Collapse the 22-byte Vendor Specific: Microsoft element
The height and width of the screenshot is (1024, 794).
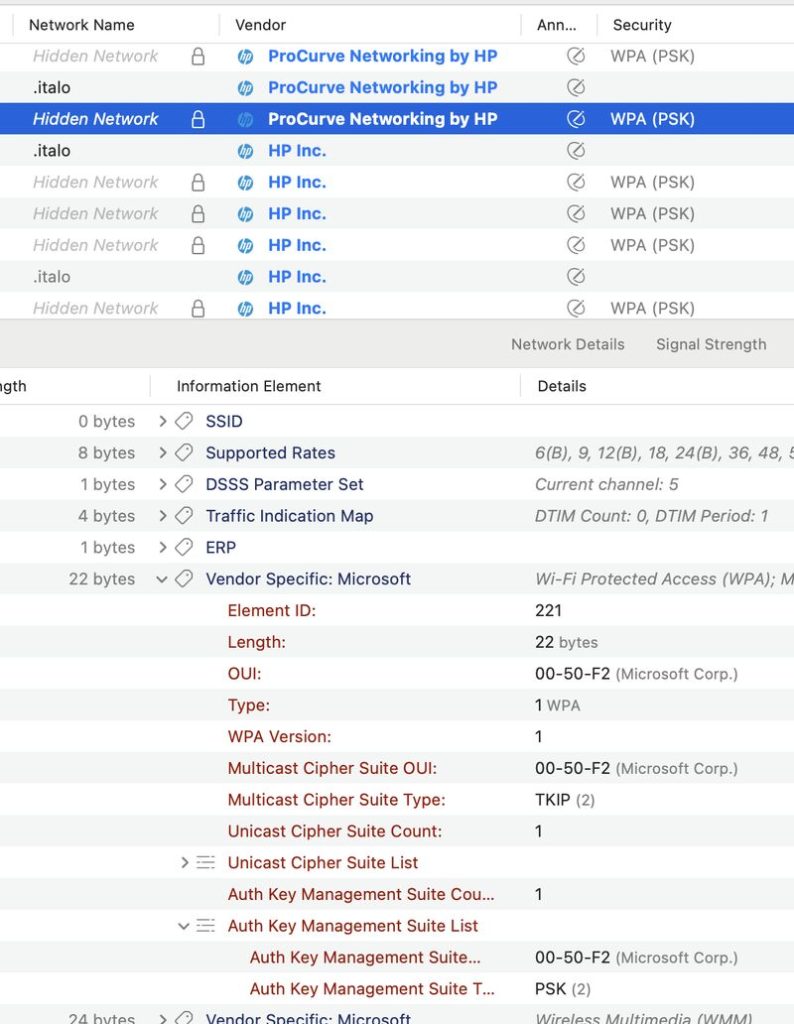click(x=162, y=579)
